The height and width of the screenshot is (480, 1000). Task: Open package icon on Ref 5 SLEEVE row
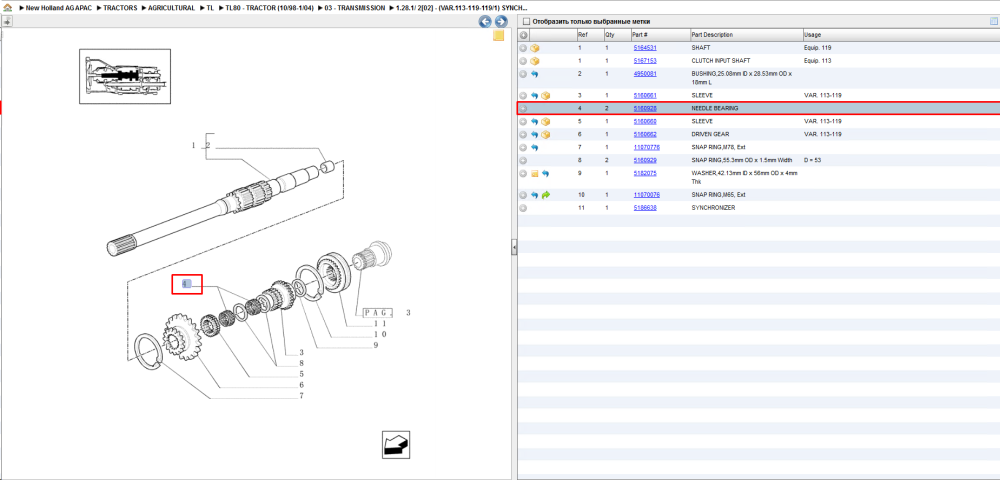click(x=545, y=121)
